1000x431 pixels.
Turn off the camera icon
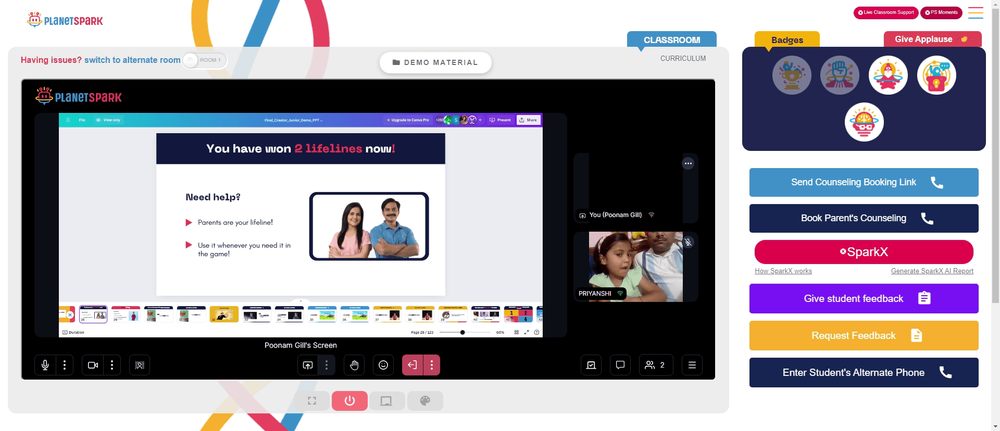92,365
